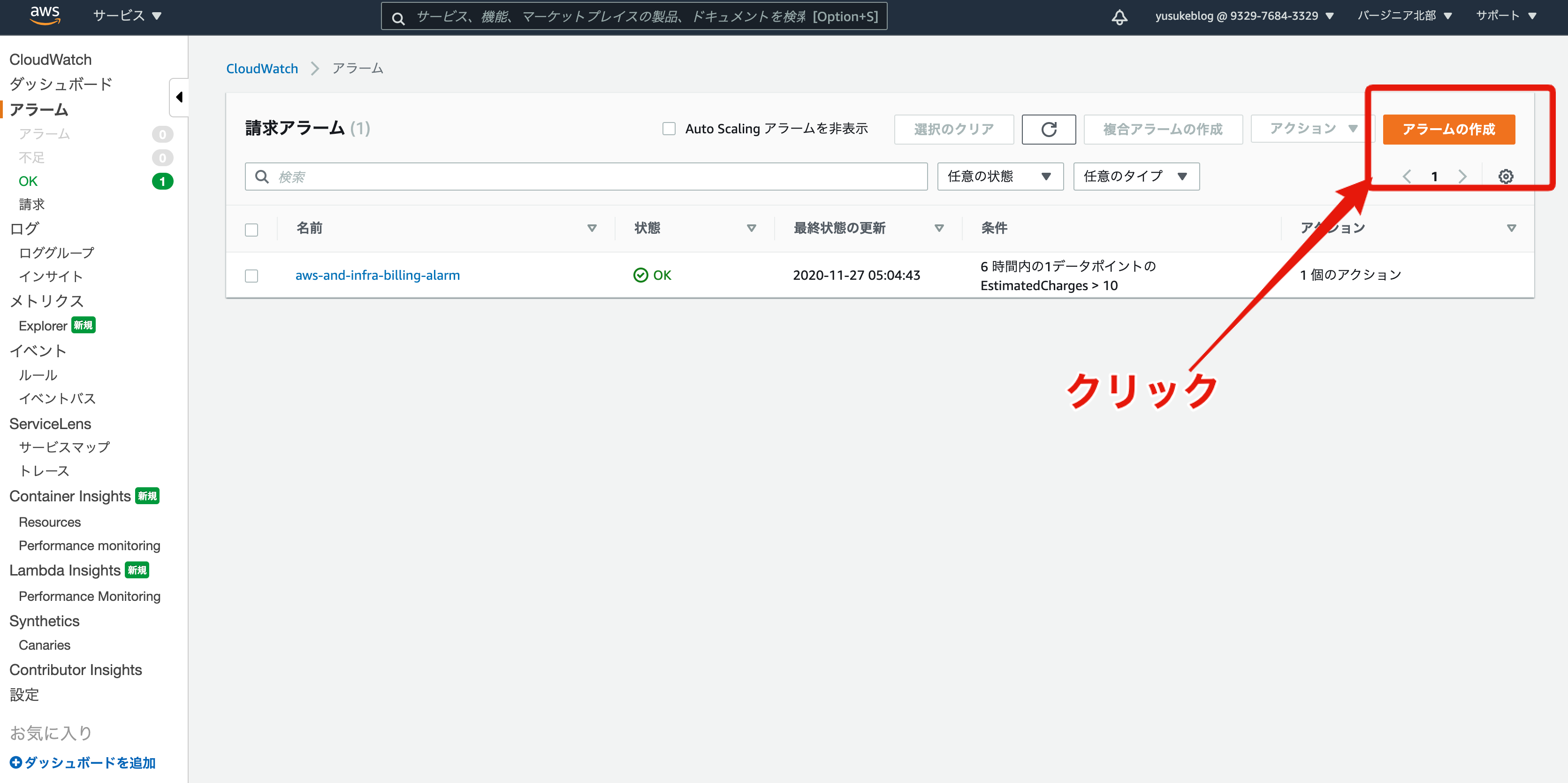The image size is (1568, 783).
Task: Open table settings gear icon
Action: (x=1505, y=177)
